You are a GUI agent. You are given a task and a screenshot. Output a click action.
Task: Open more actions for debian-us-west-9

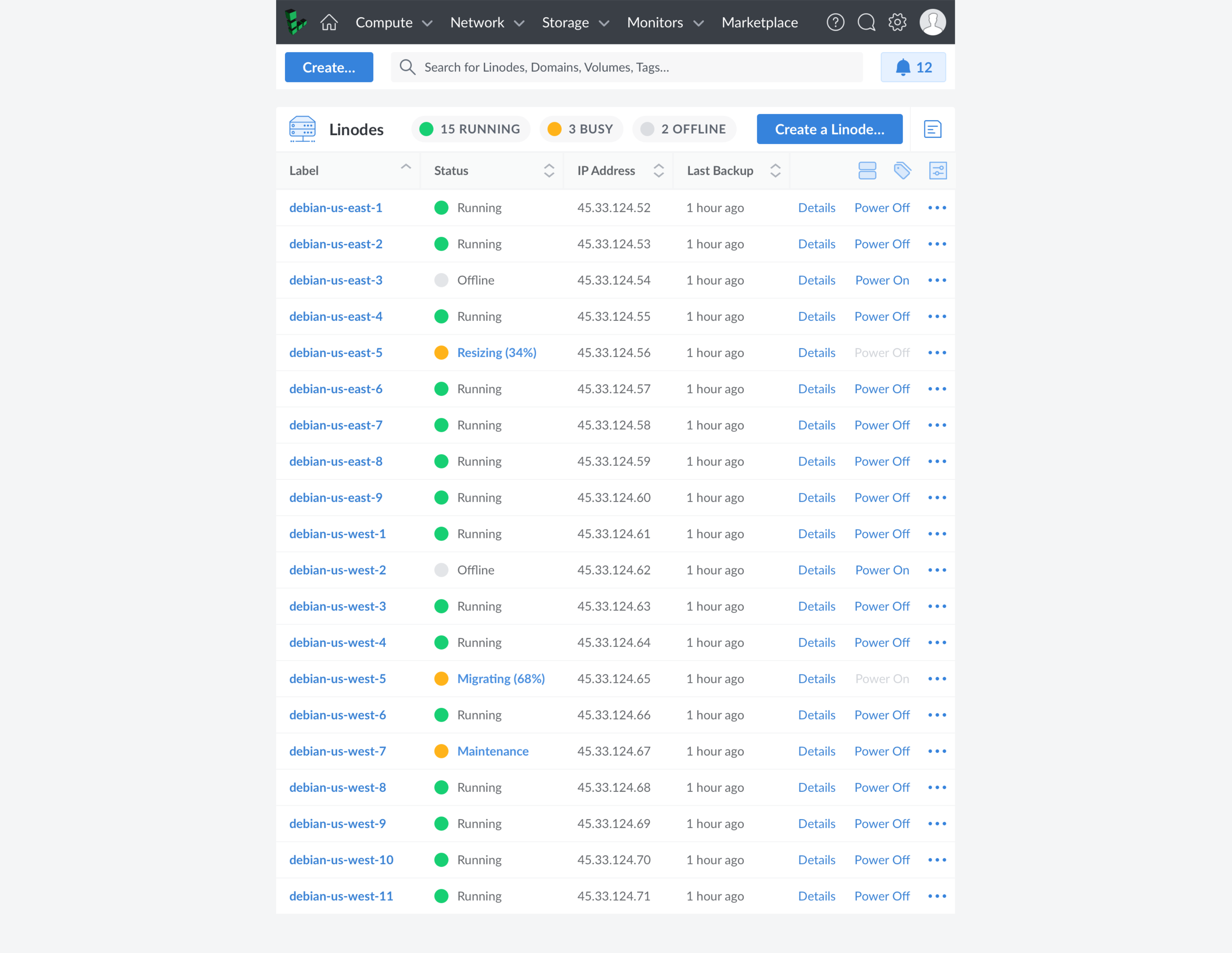(936, 824)
